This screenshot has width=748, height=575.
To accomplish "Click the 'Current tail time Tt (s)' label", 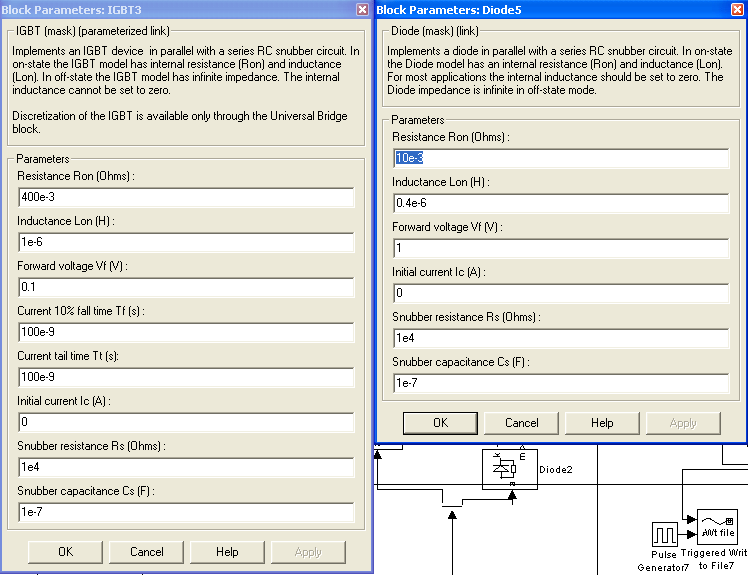I will pos(68,356).
